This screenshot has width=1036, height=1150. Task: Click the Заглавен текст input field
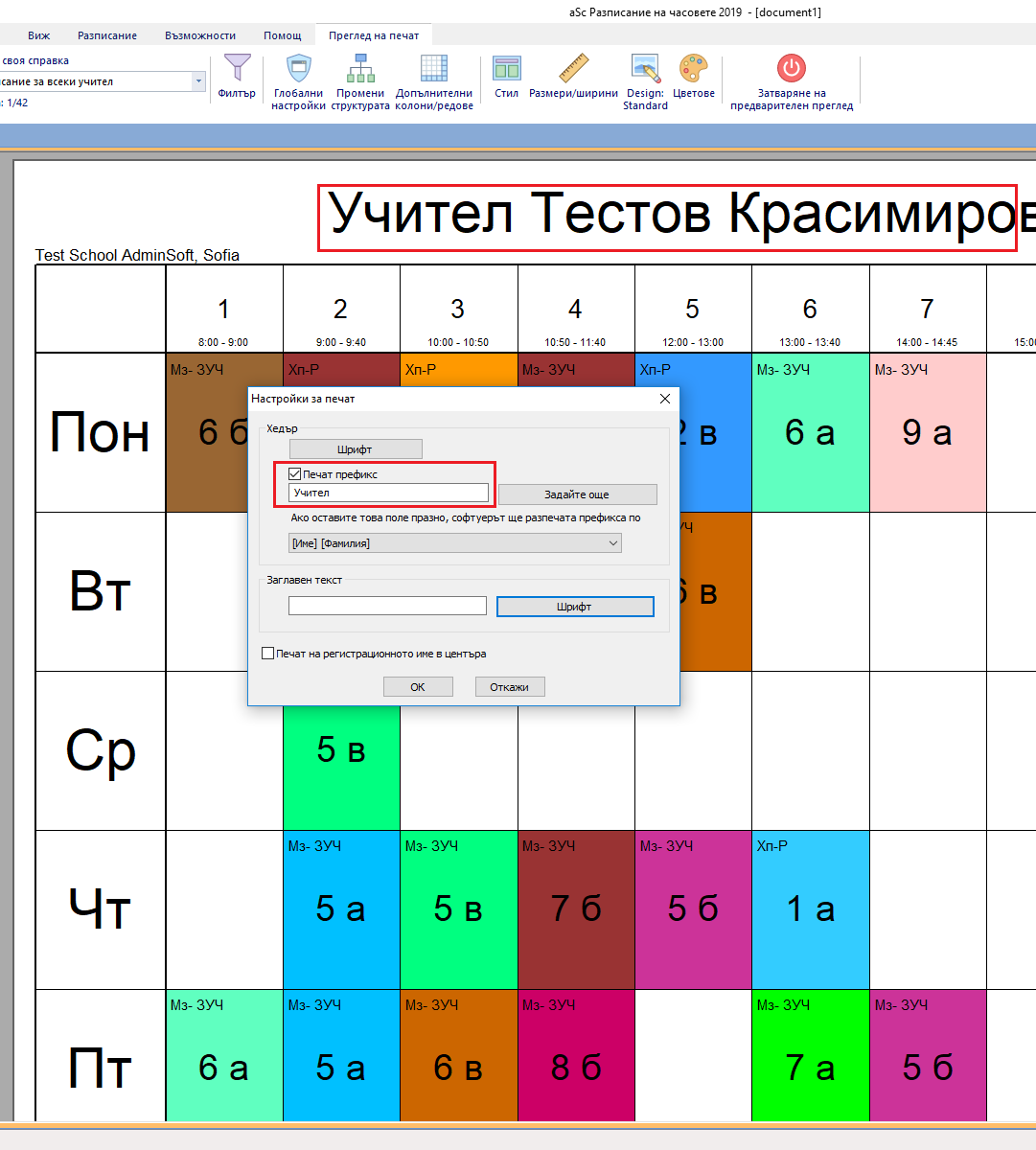tap(387, 606)
